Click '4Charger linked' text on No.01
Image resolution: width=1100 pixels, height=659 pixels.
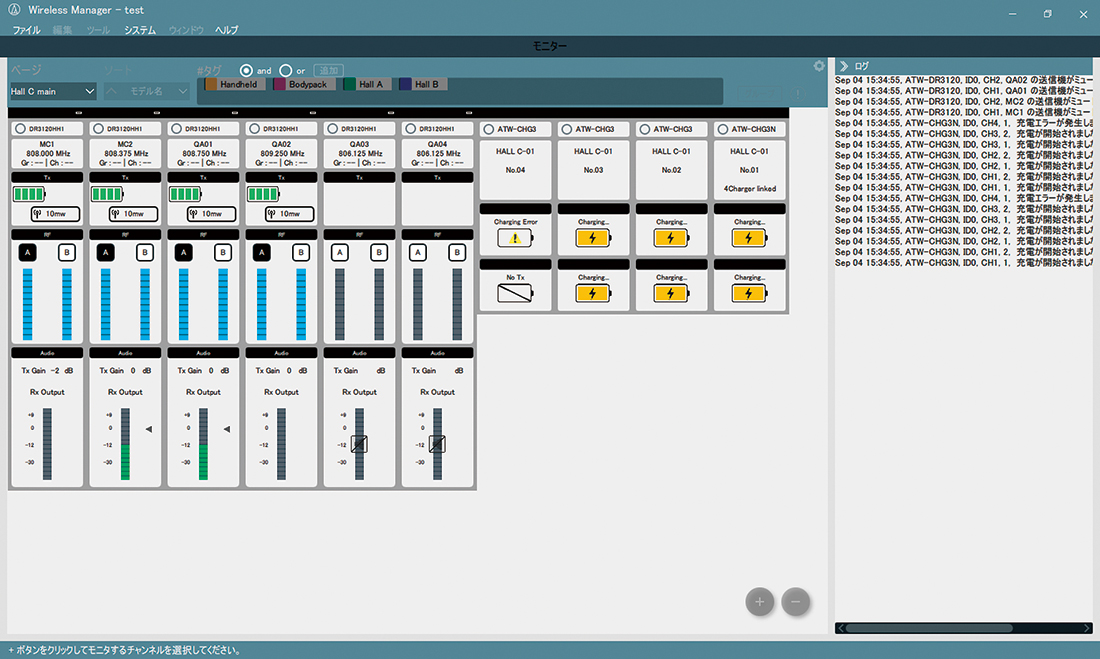pos(749,189)
